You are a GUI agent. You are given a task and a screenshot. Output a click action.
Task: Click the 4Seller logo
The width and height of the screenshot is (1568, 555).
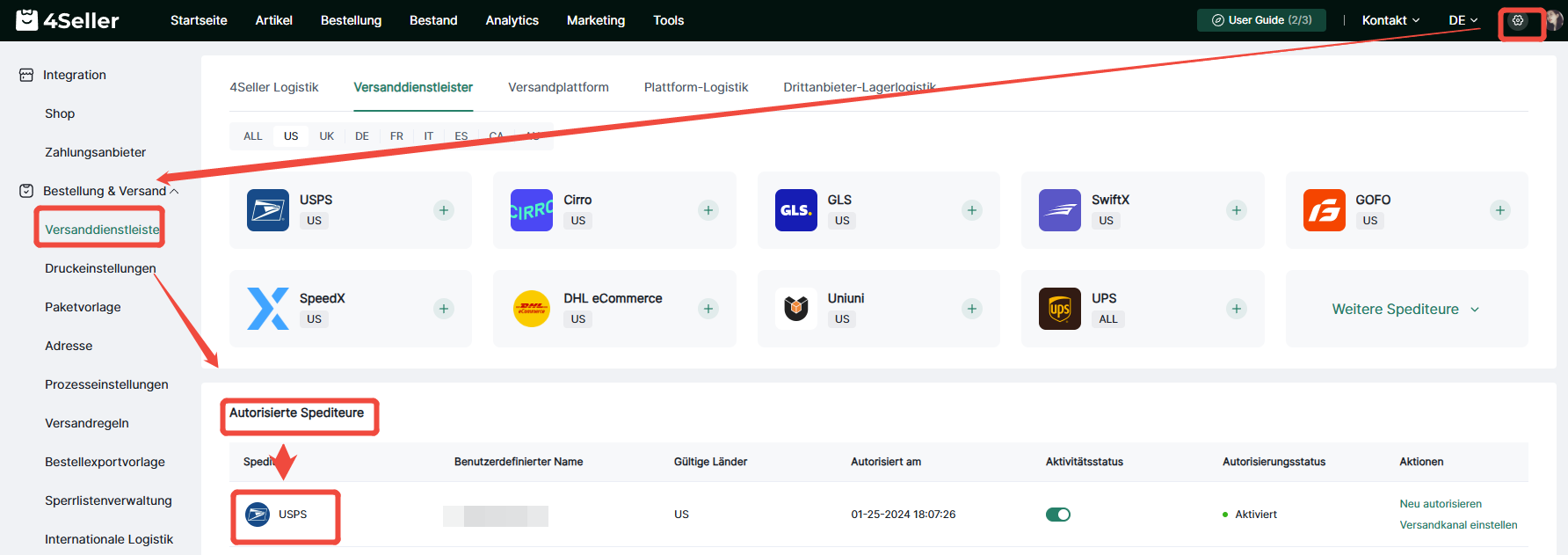point(68,19)
